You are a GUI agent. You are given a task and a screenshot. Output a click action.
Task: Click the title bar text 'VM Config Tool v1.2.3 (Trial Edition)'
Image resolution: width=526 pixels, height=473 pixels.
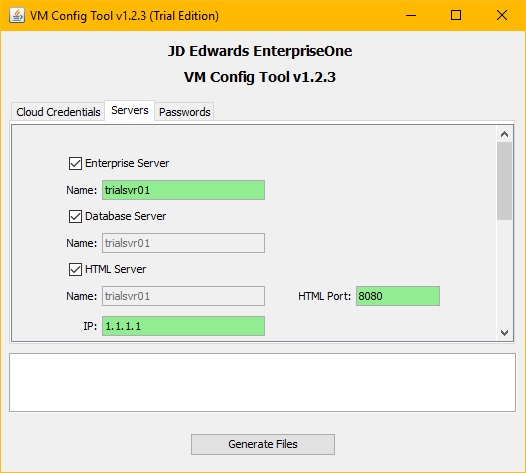124,16
